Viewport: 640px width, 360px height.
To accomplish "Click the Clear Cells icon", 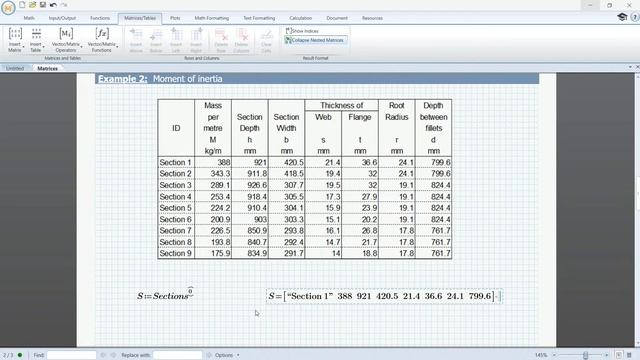I will [x=267, y=34].
